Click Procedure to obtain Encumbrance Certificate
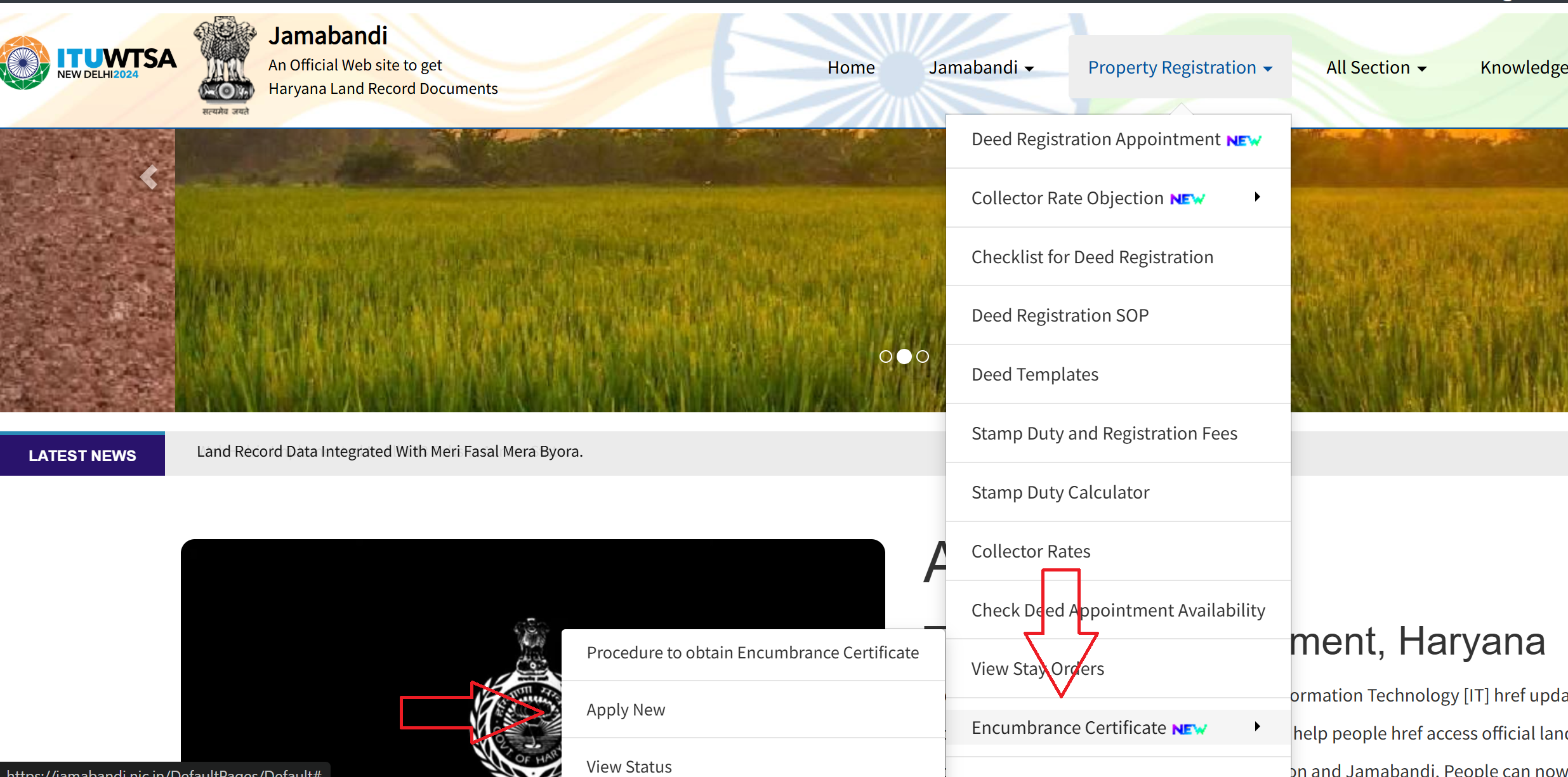The image size is (1568, 777). coord(752,652)
